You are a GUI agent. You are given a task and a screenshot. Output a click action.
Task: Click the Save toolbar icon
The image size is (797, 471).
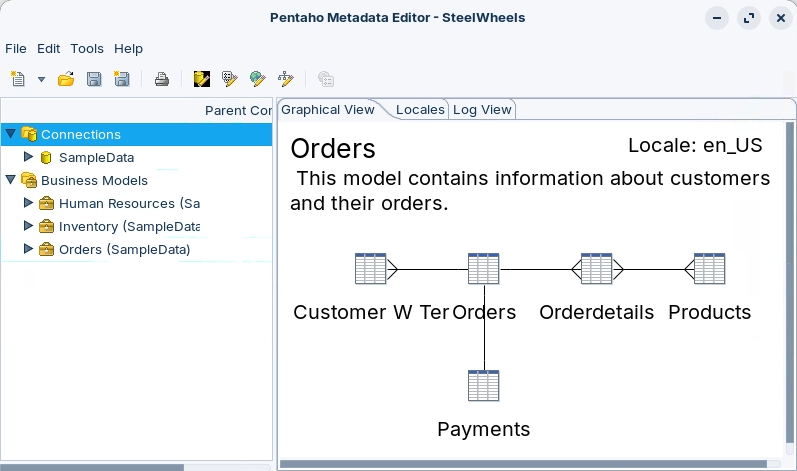click(x=94, y=79)
